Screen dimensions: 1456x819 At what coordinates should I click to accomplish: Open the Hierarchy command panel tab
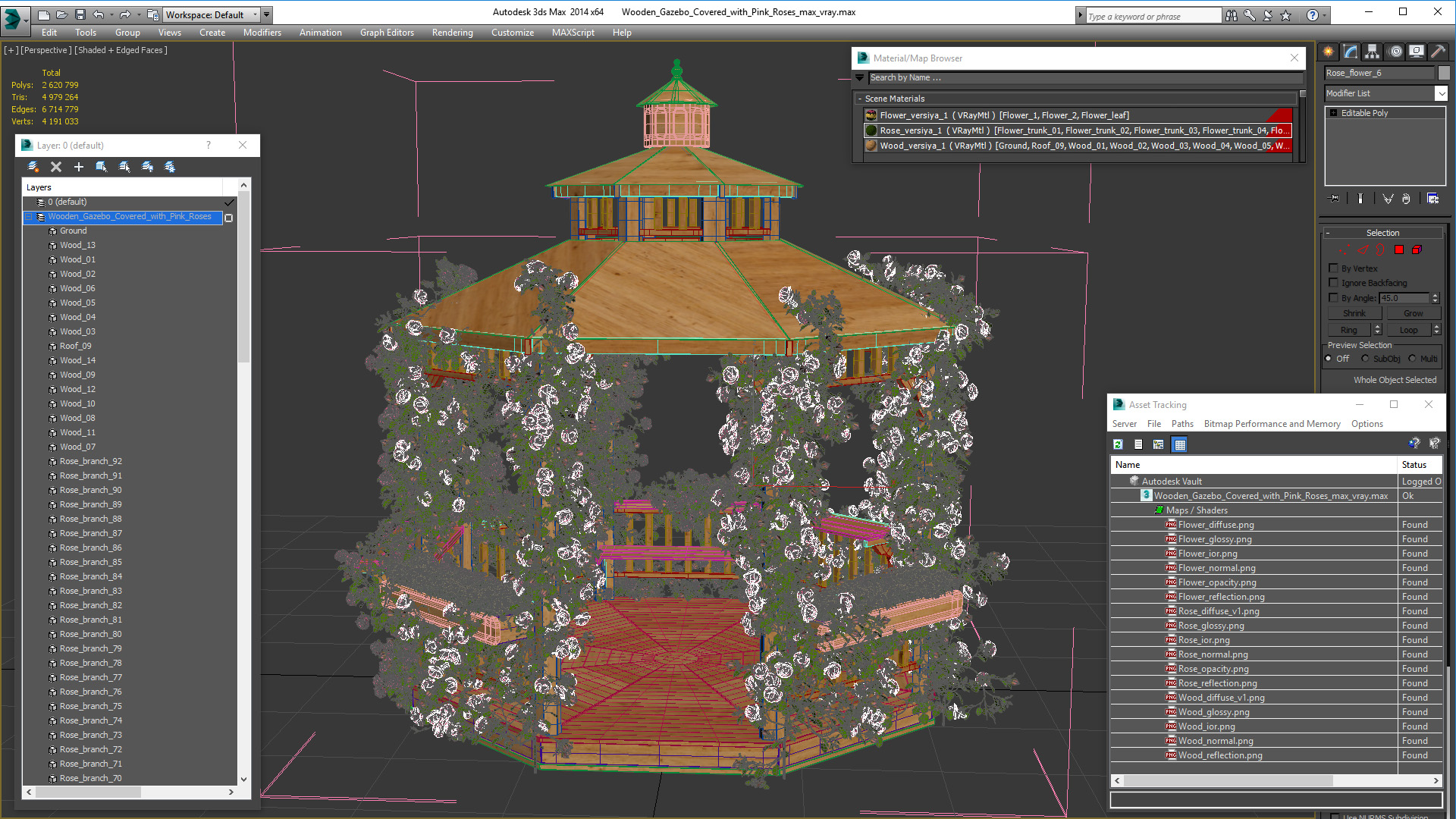point(1373,52)
